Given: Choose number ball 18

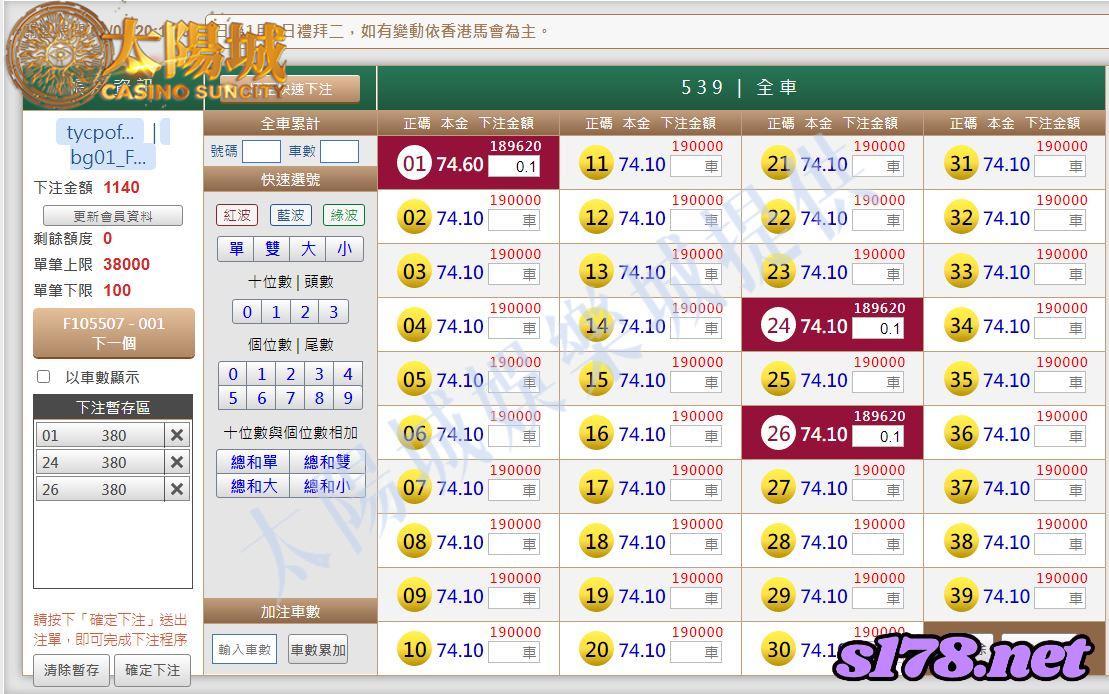Looking at the screenshot, I should pos(596,542).
